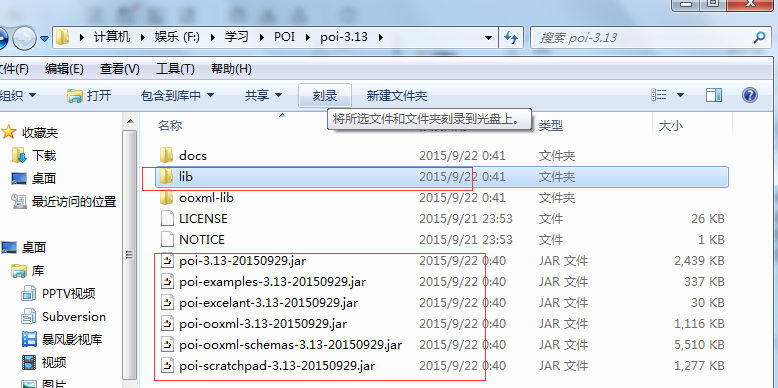This screenshot has height=388, width=778.
Task: Open the 包含到库中 dropdown
Action: 178,95
